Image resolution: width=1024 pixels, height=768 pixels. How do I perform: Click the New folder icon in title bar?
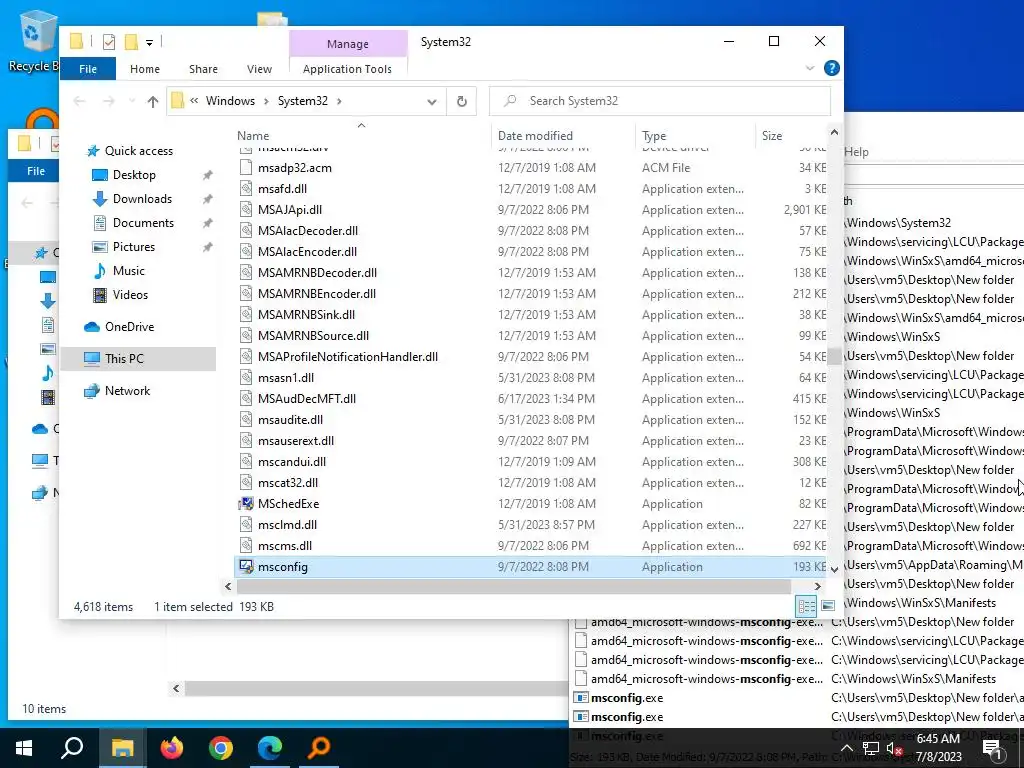coord(131,42)
